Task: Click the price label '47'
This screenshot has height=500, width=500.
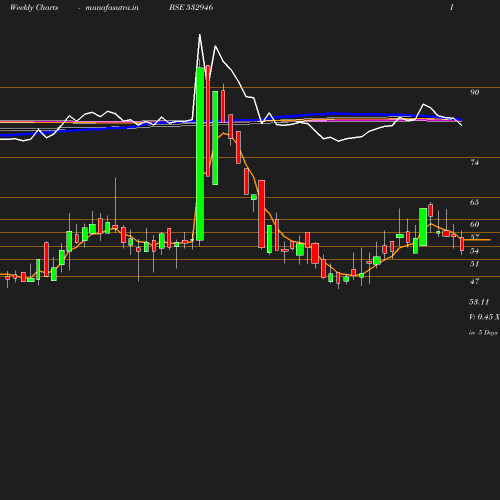Action: [x=474, y=281]
